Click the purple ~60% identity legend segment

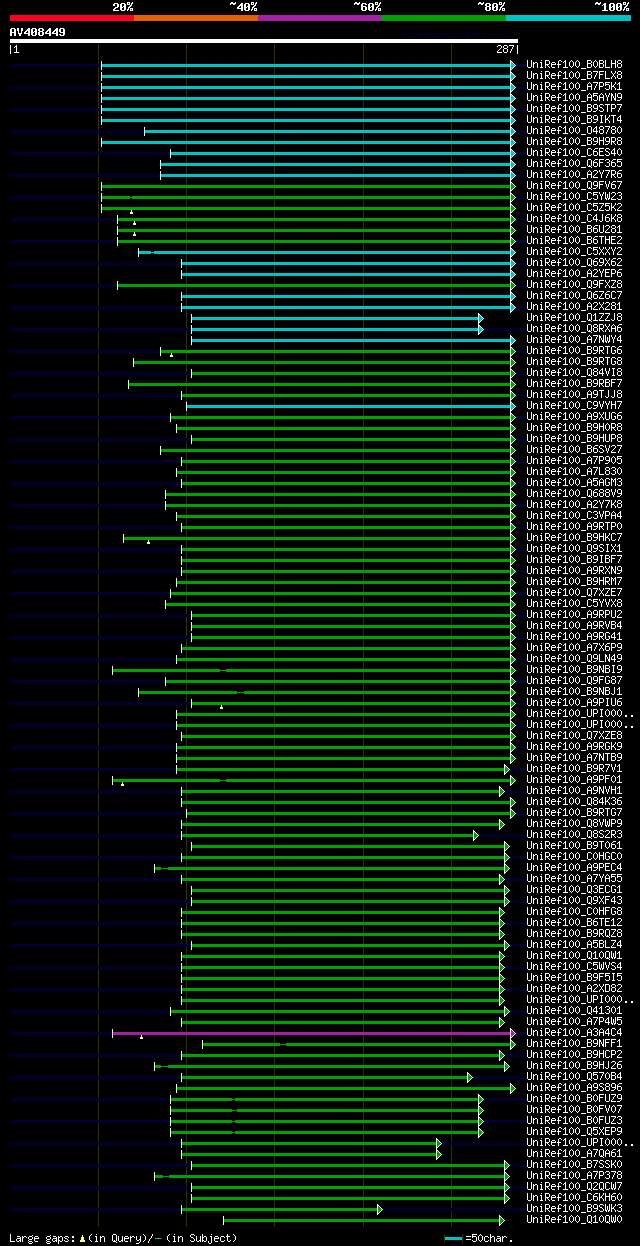319,17
